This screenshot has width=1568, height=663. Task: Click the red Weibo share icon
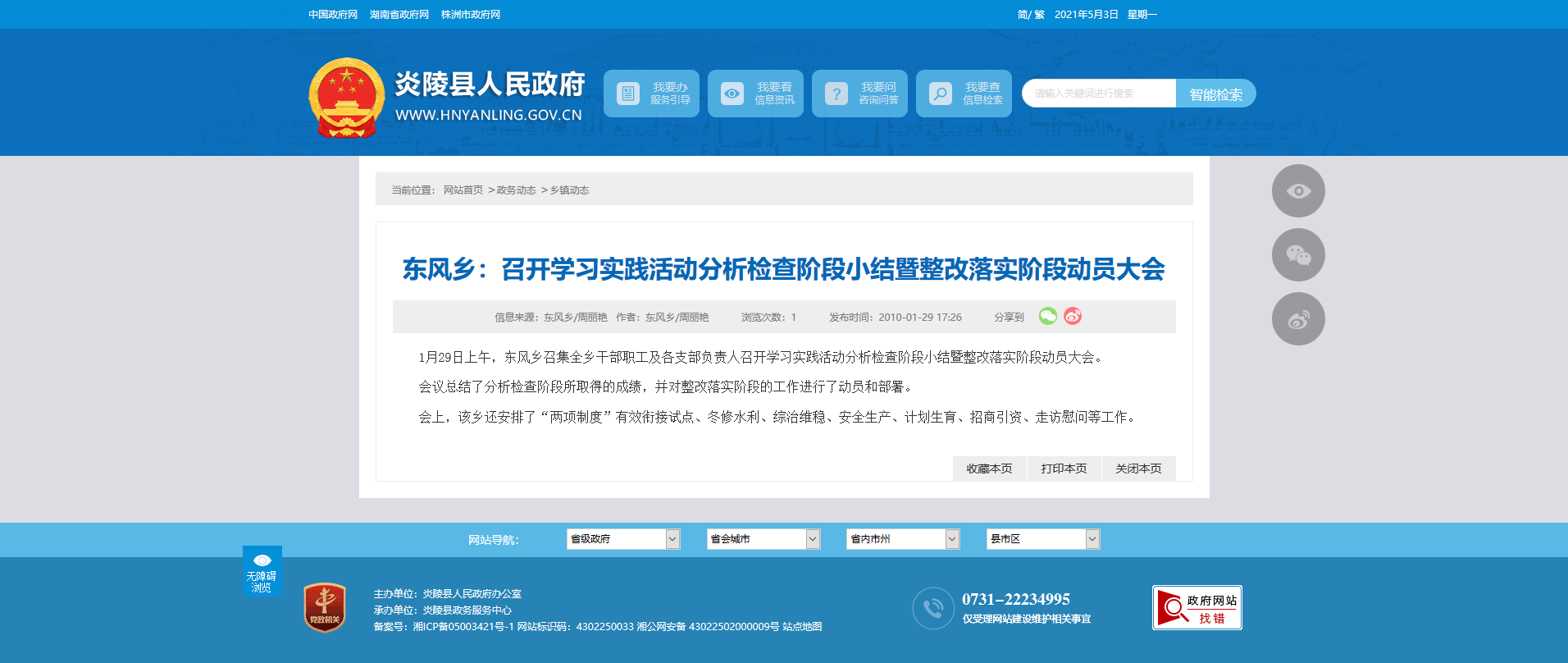[x=1073, y=316]
